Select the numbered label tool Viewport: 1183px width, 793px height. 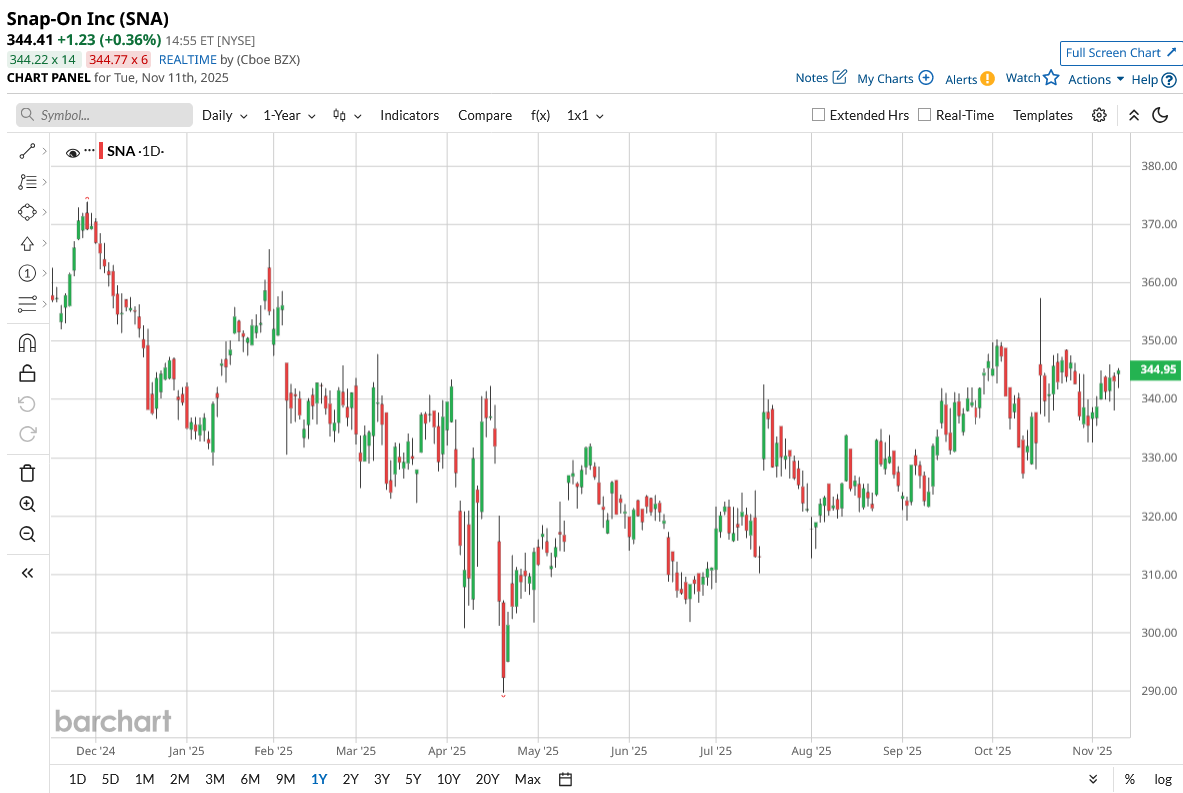(x=27, y=273)
